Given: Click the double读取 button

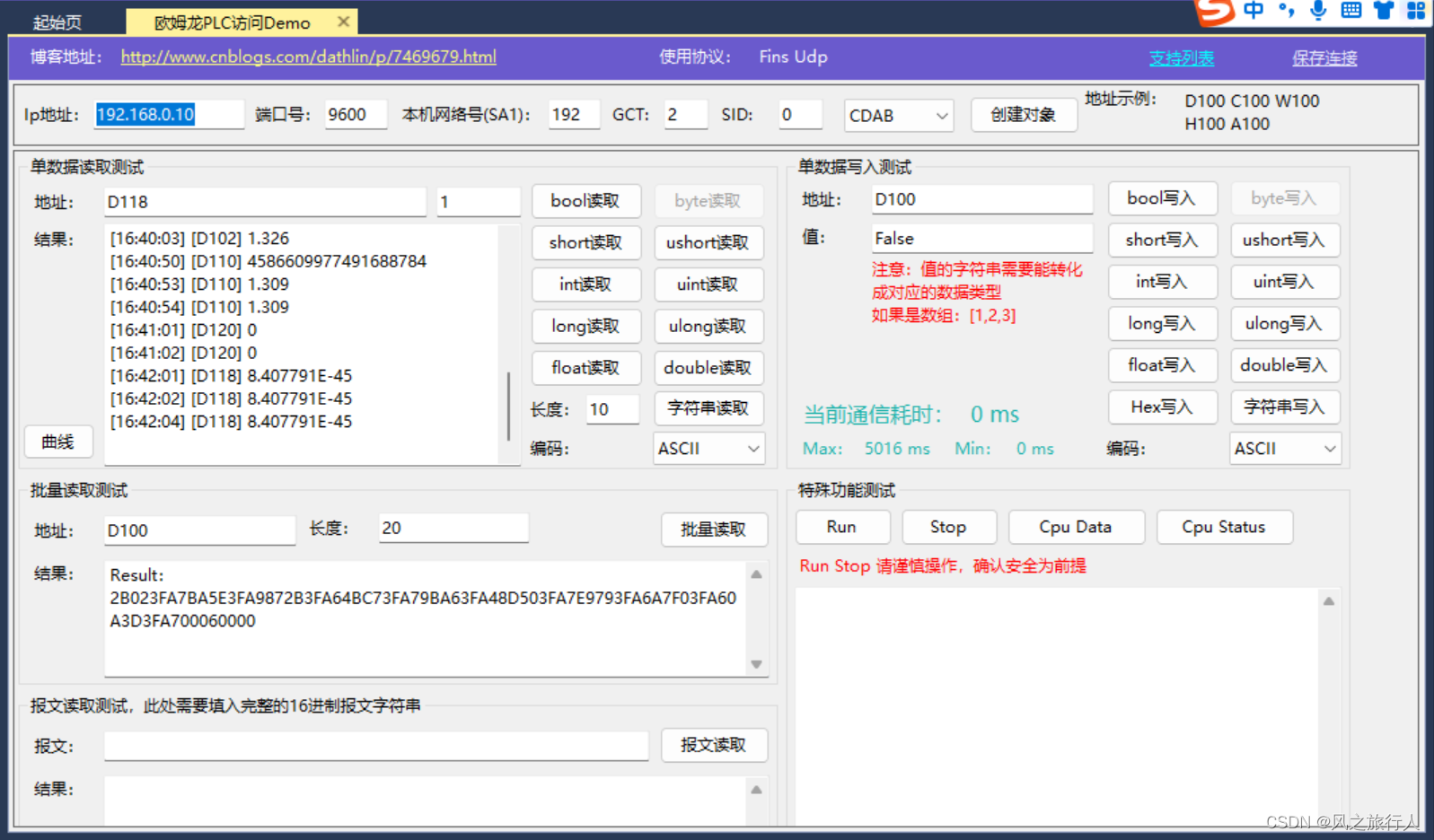Looking at the screenshot, I should [708, 367].
